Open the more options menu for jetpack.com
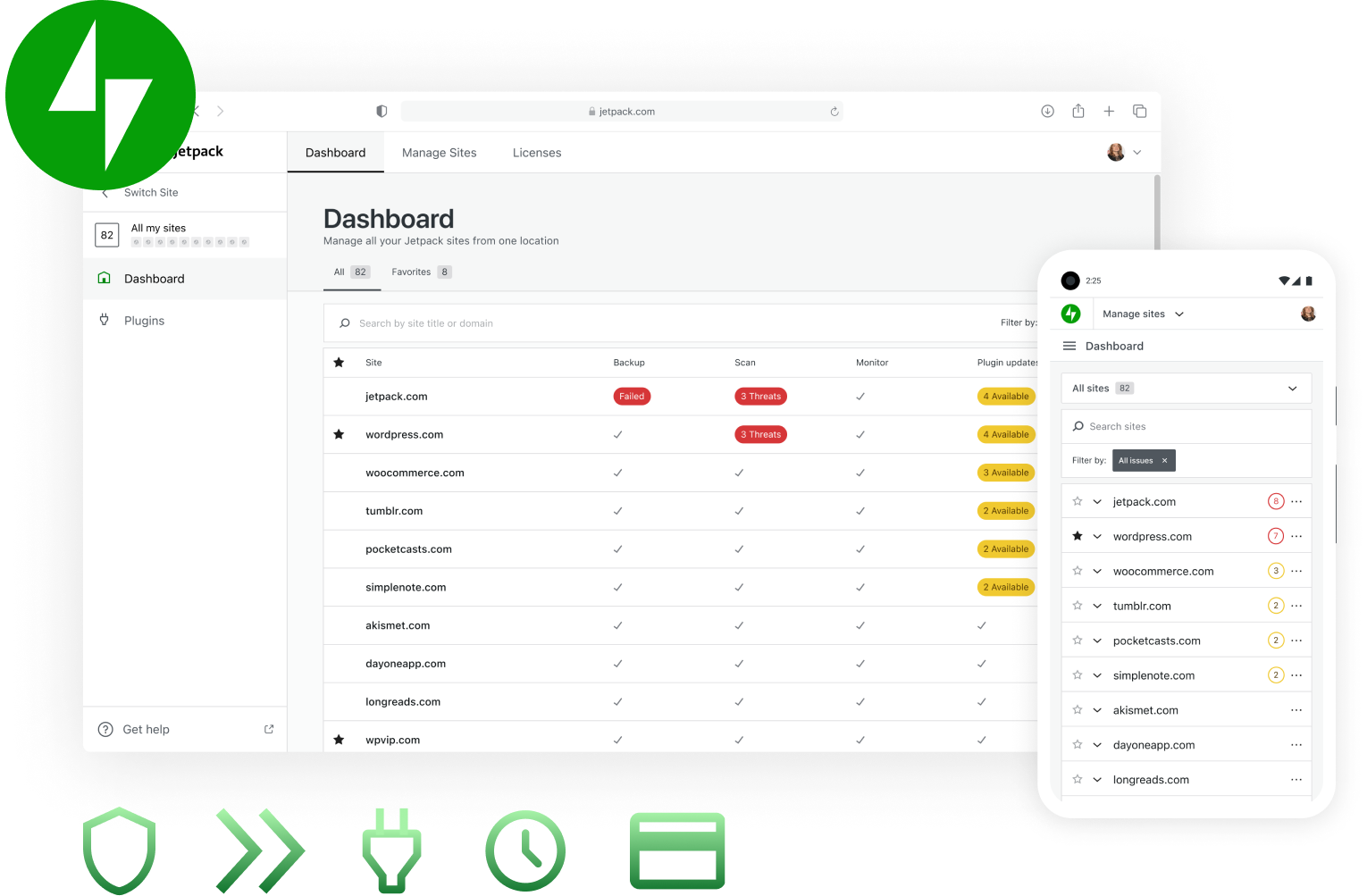Image resolution: width=1367 pixels, height=896 pixels. (1296, 502)
